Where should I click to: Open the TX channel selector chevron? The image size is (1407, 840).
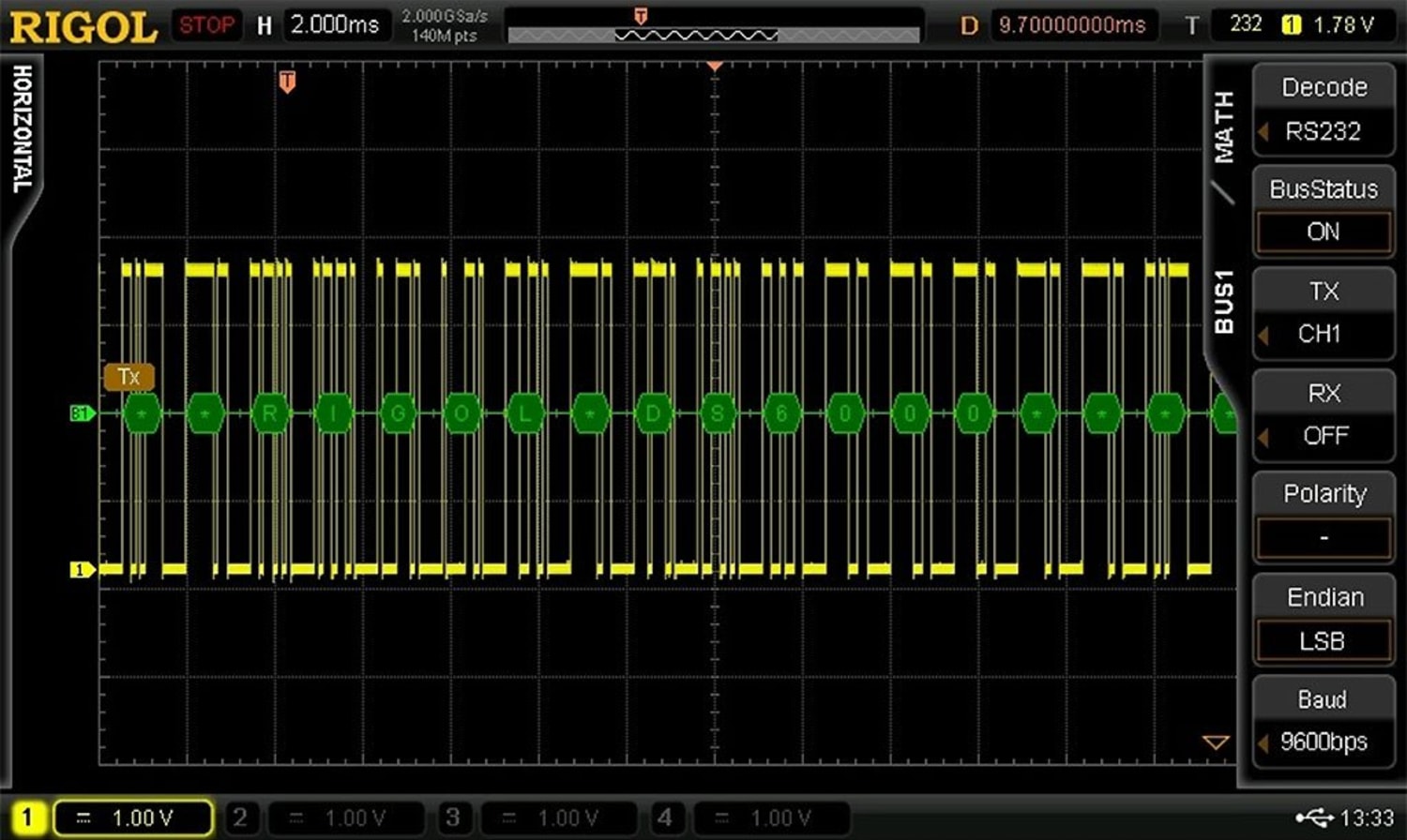pos(1264,335)
